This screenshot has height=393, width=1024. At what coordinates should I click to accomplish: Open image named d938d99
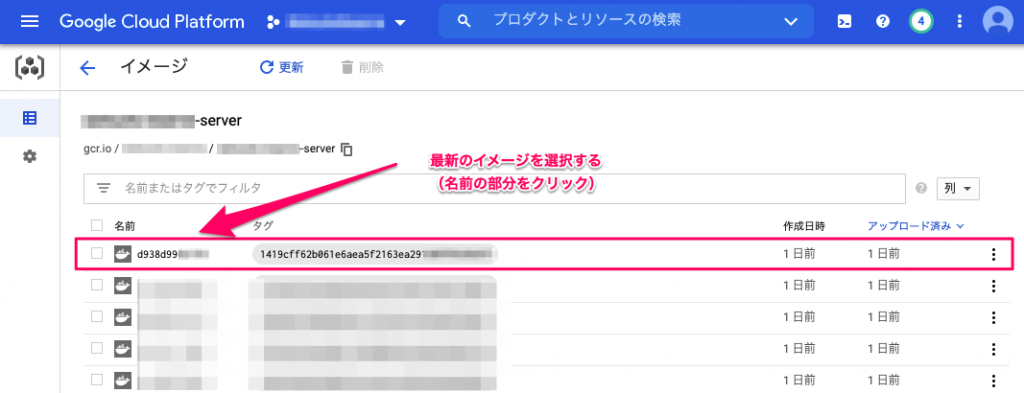[x=172, y=254]
